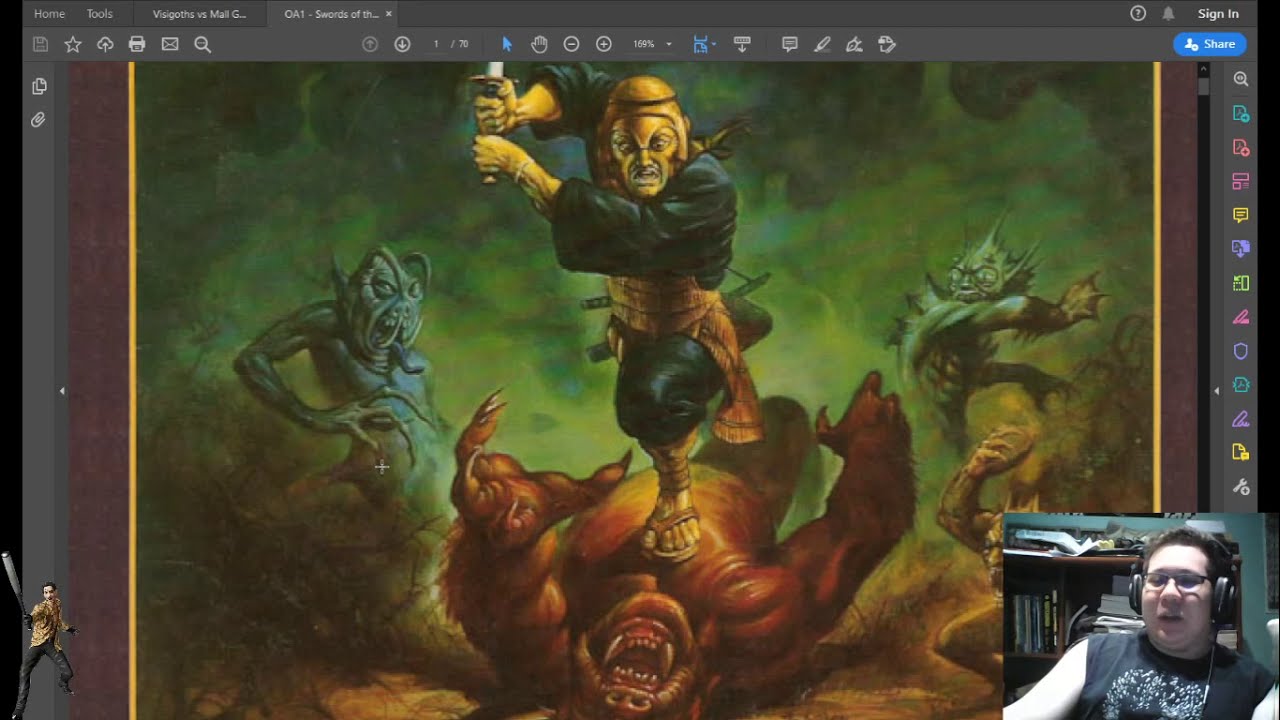Zoom out with the minus button
Screen dimensions: 1280x720
(571, 44)
